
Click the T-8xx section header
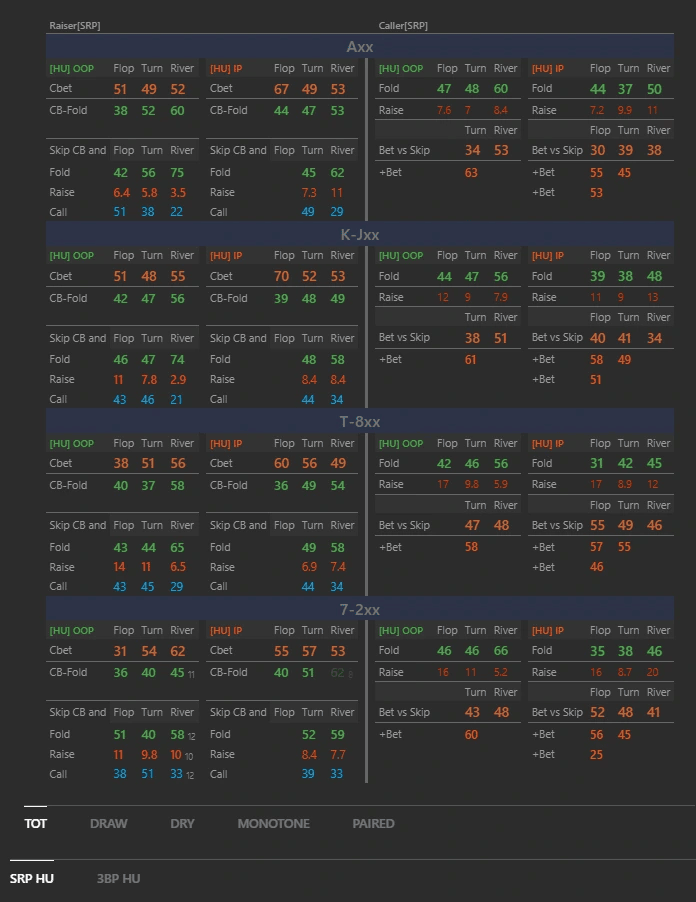tap(360, 422)
